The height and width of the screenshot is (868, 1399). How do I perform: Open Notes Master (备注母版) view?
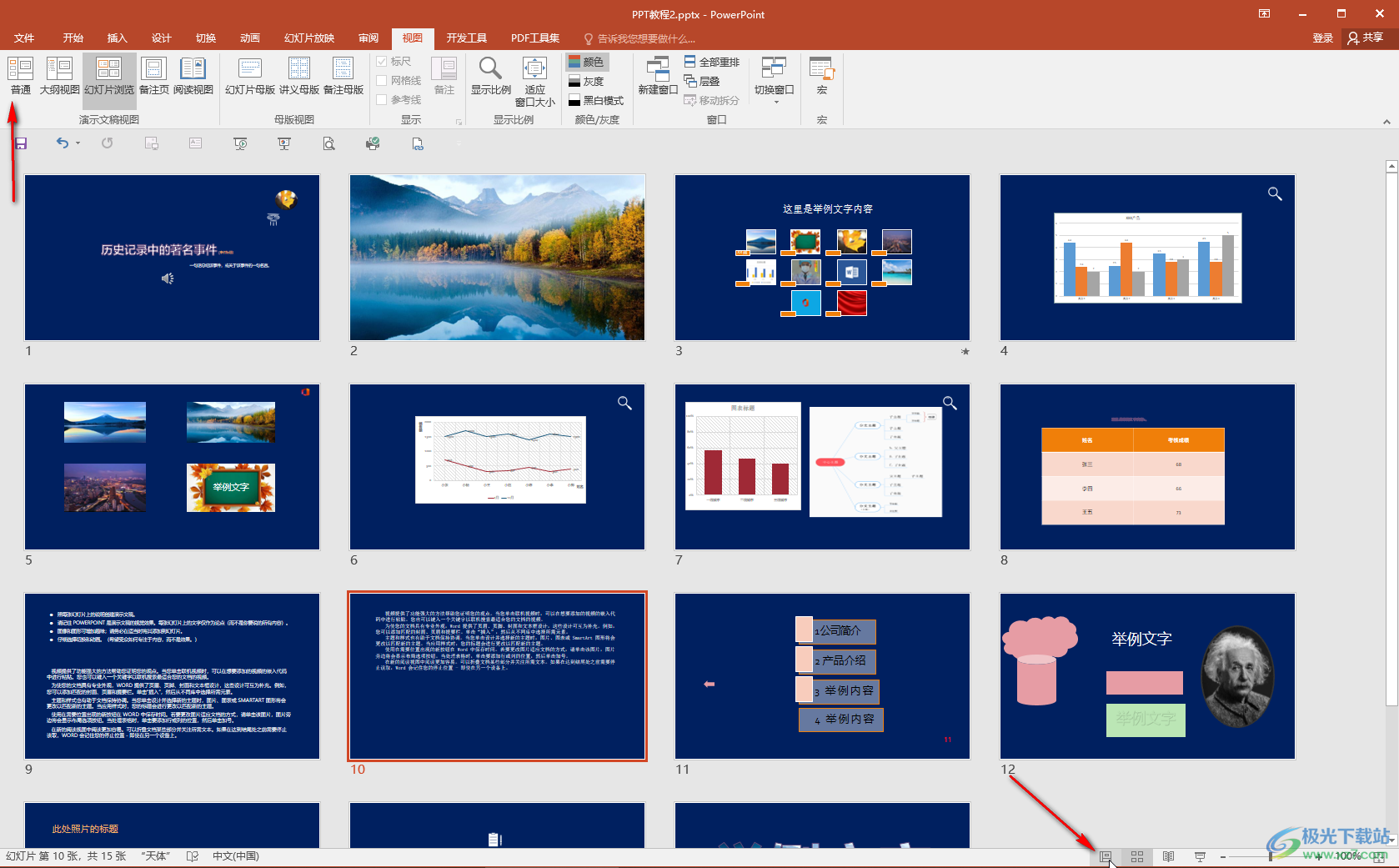(x=343, y=76)
